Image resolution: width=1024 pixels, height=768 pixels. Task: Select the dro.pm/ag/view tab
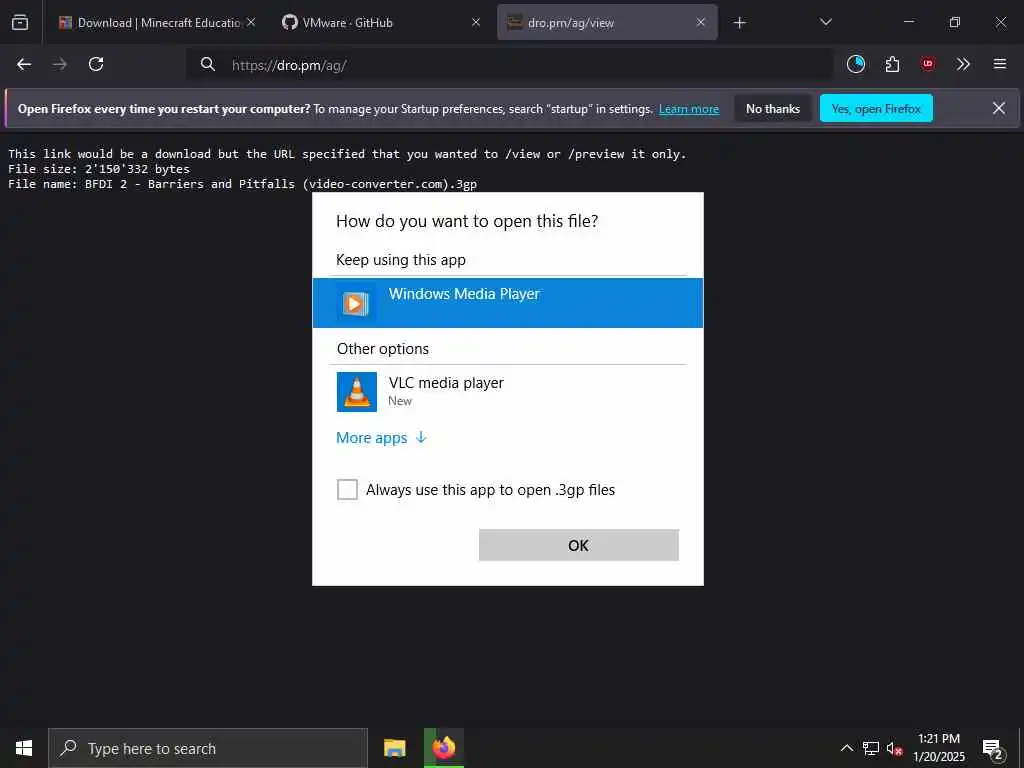607,22
